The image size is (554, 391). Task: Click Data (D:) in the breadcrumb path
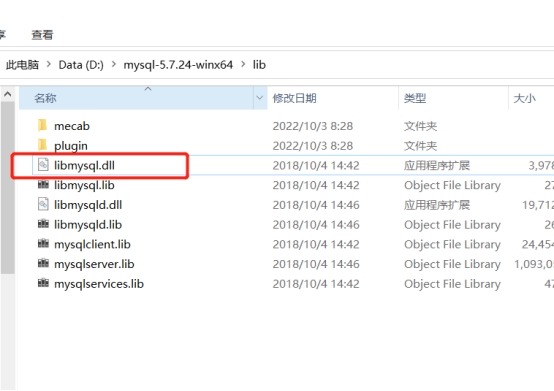(81, 65)
